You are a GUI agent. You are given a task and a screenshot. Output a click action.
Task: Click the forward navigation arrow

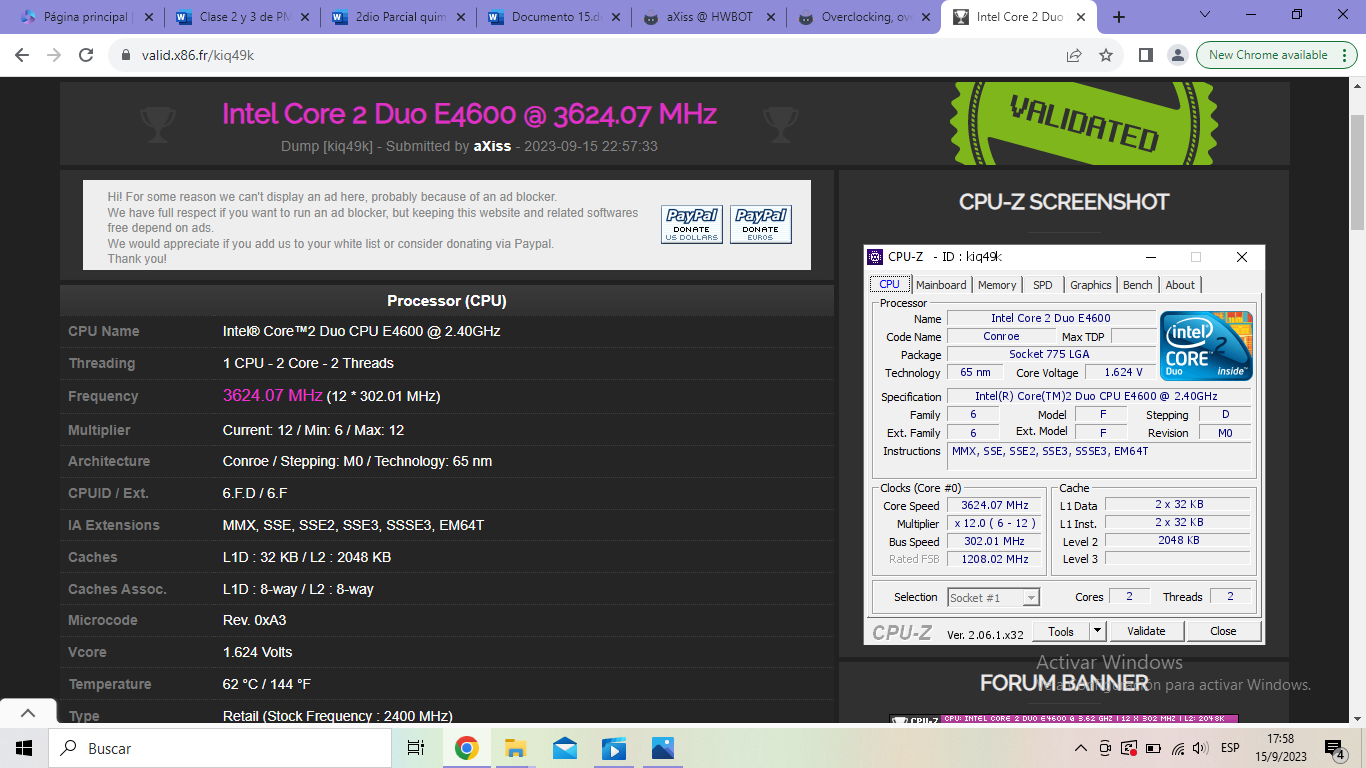(54, 55)
